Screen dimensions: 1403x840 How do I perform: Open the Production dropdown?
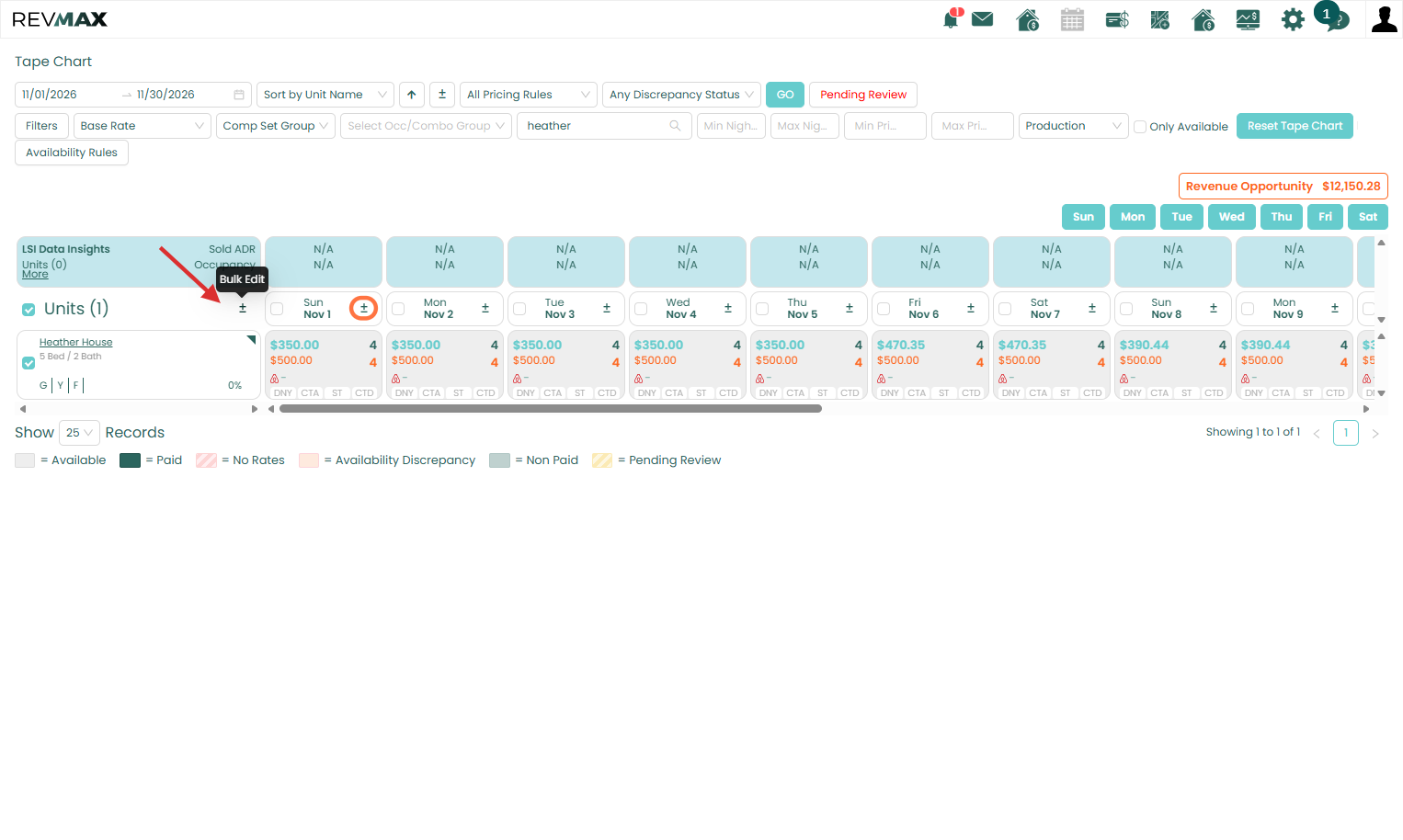(1074, 126)
